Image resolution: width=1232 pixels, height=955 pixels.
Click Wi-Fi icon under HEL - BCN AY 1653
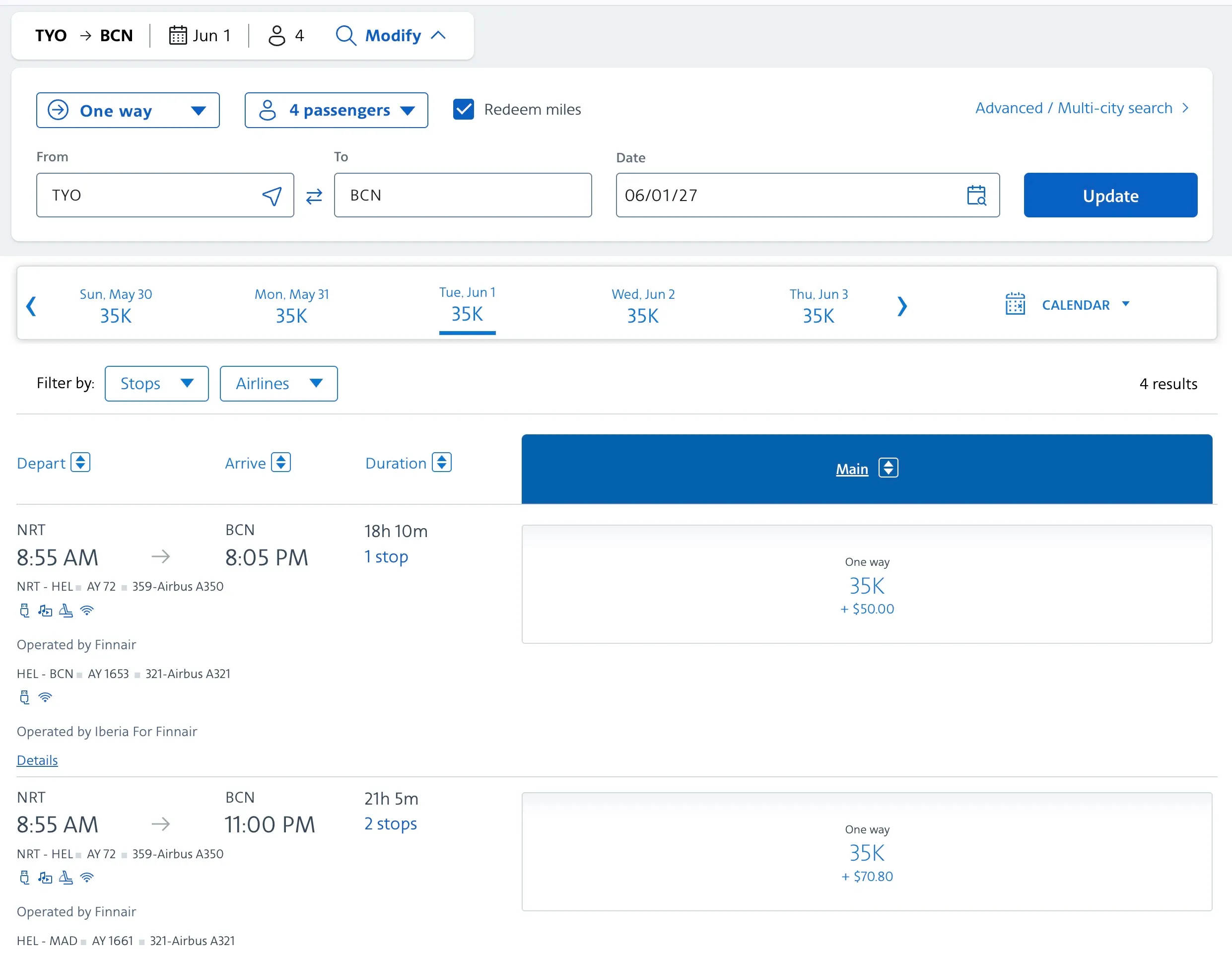point(45,698)
